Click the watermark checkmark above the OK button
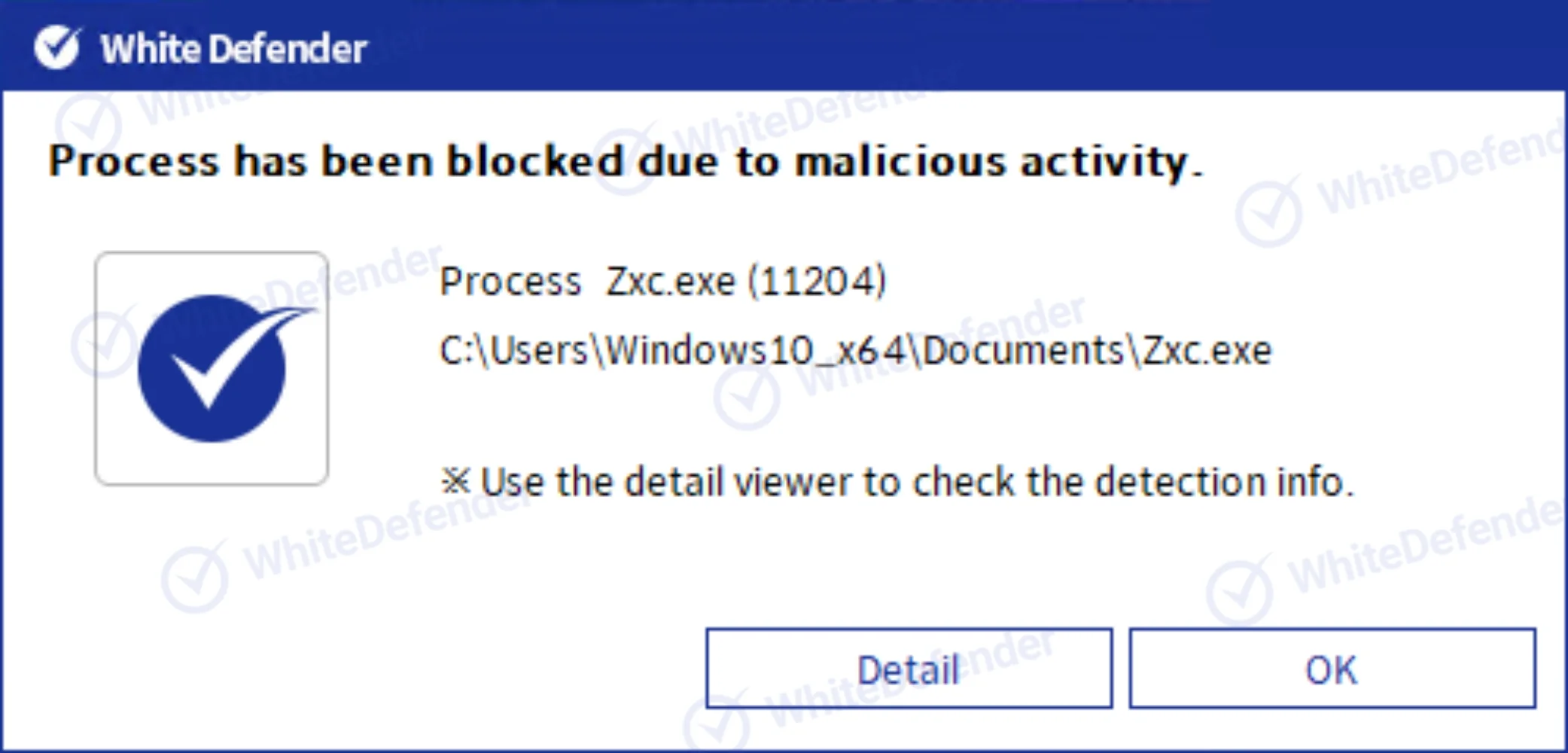This screenshot has width=1568, height=753. coord(1238,592)
